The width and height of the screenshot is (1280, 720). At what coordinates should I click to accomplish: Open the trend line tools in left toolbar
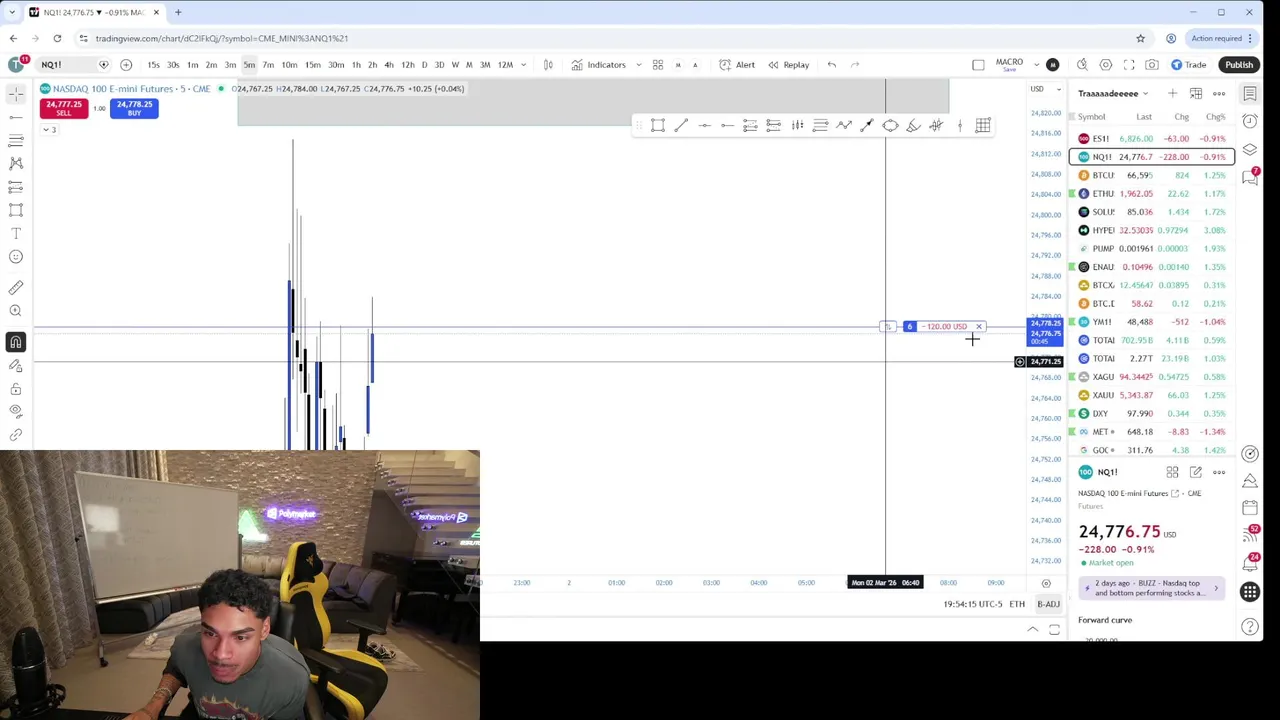pyautogui.click(x=16, y=117)
